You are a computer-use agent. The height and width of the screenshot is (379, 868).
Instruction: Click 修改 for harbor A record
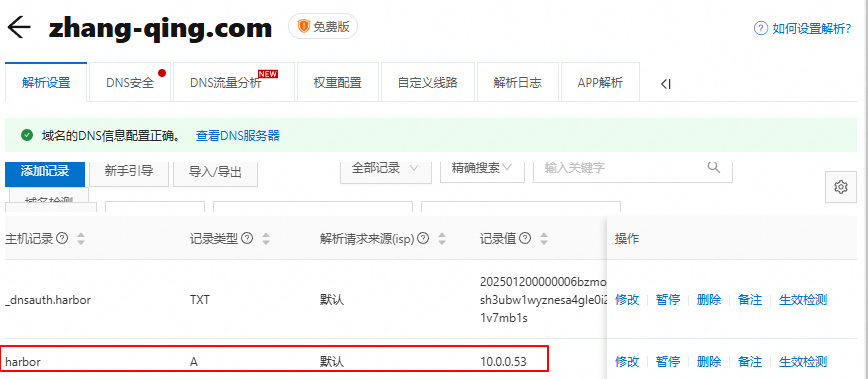[627, 361]
